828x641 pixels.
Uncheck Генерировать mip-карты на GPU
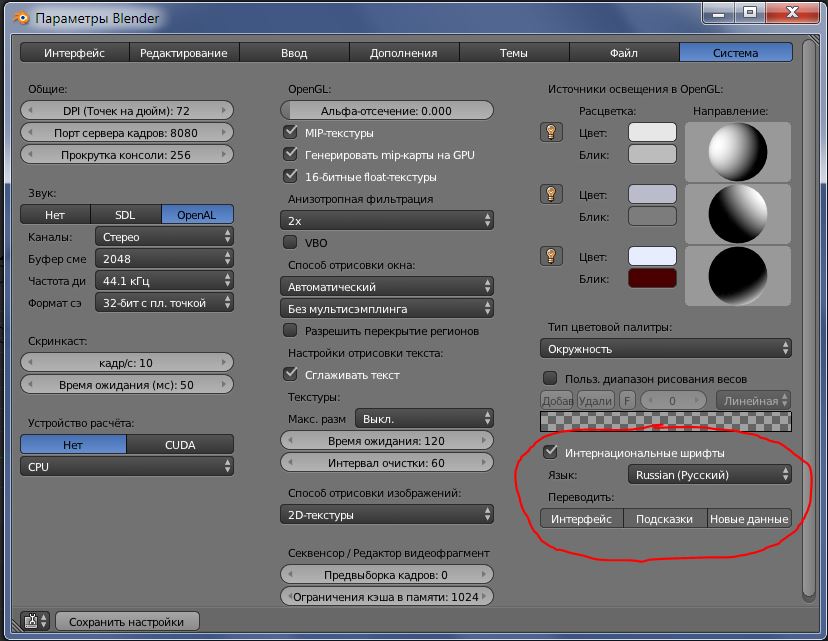290,154
